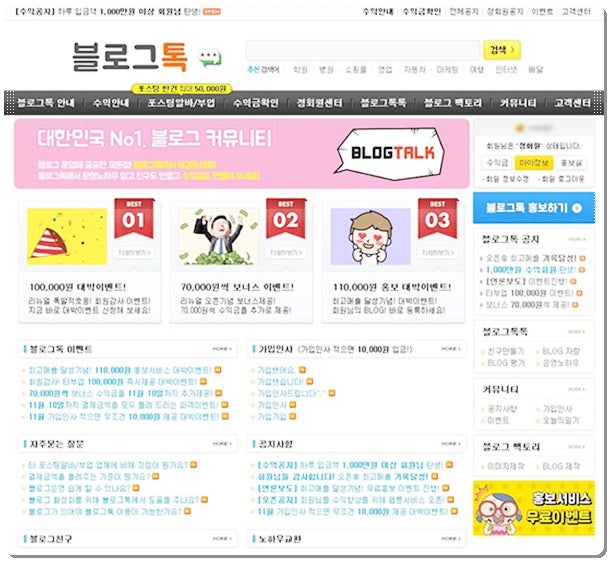Screen dimensions: 610x561
Task: Expand MORE beside 블로그톡 이벤트 section
Action: coord(222,349)
